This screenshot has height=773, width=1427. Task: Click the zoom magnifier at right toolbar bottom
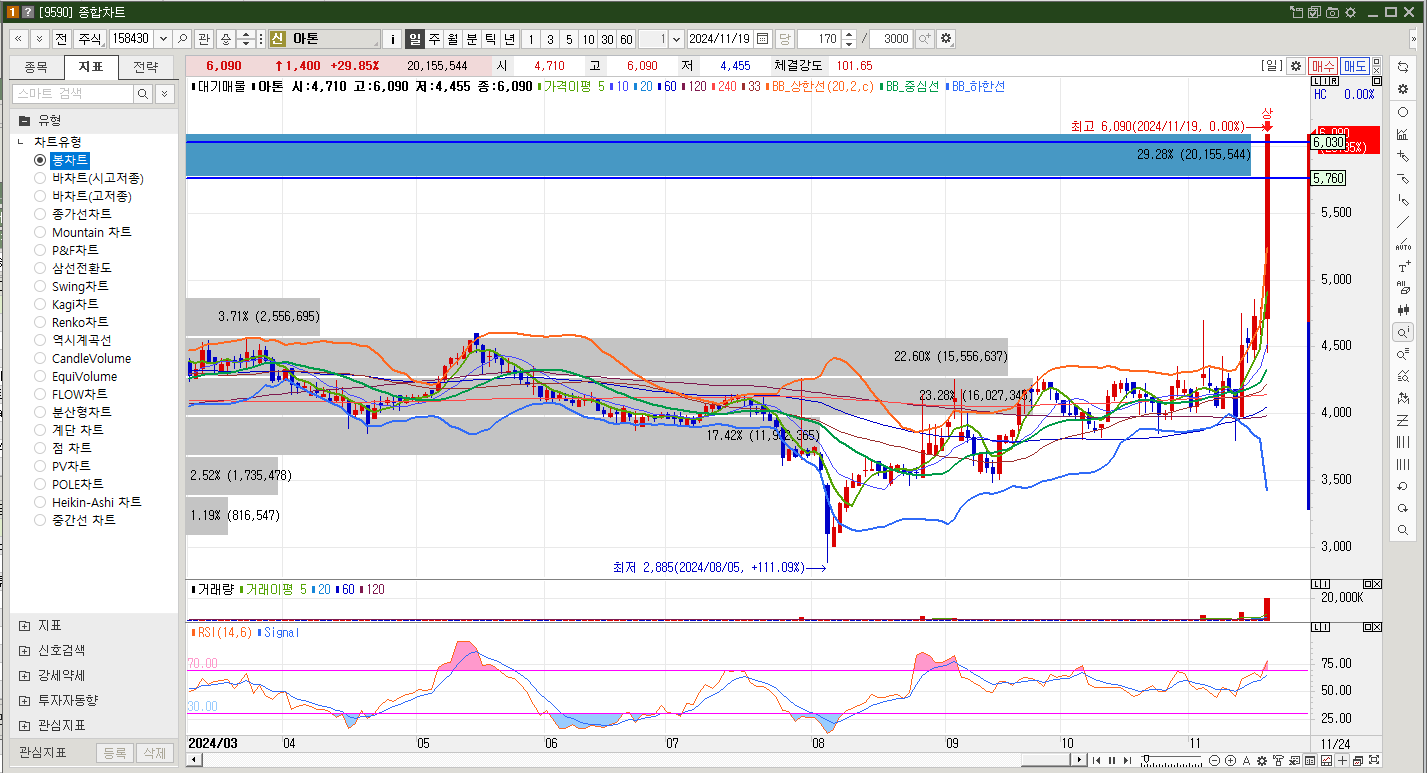[1403, 530]
